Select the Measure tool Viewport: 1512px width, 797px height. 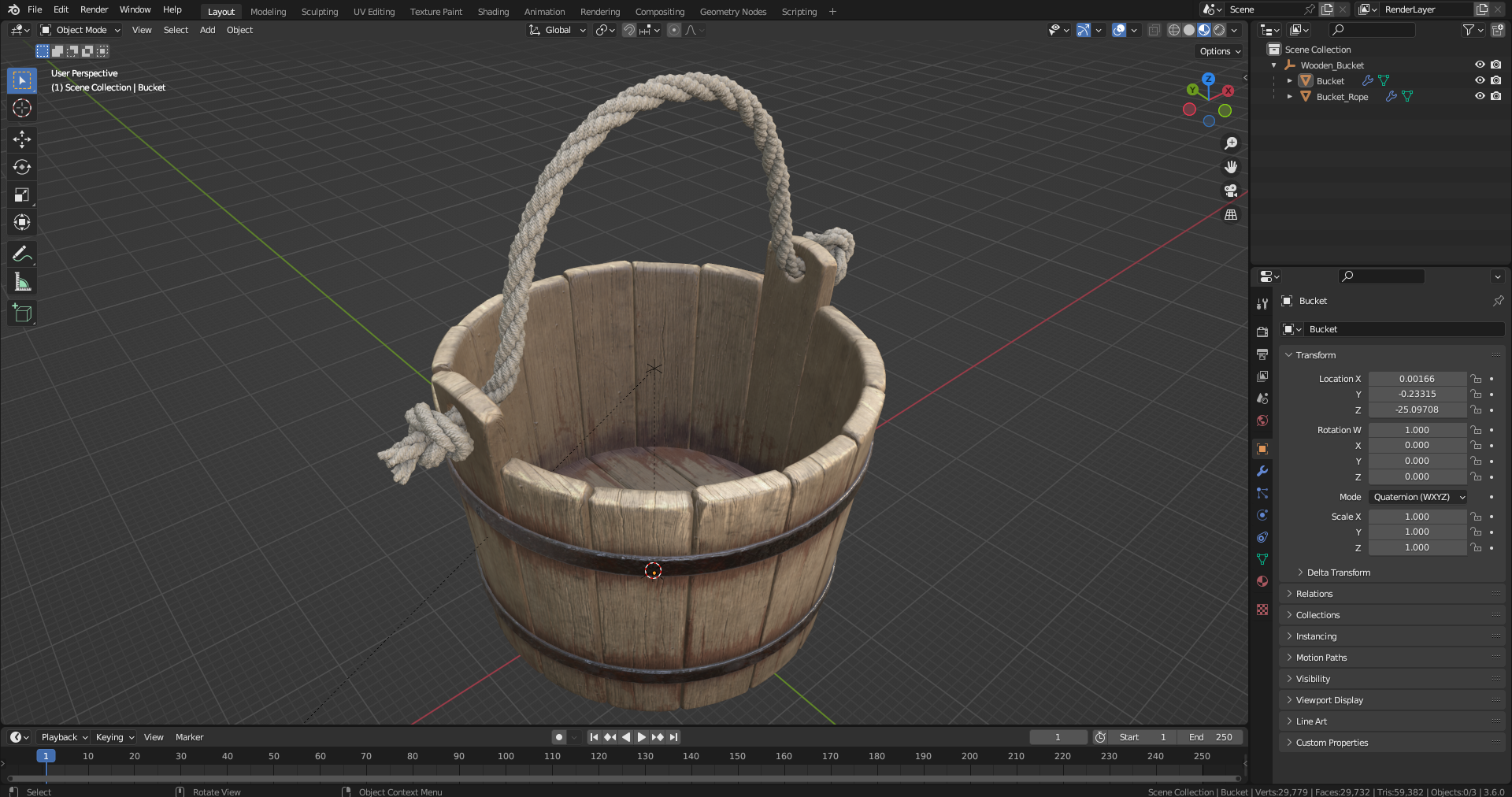[22, 282]
